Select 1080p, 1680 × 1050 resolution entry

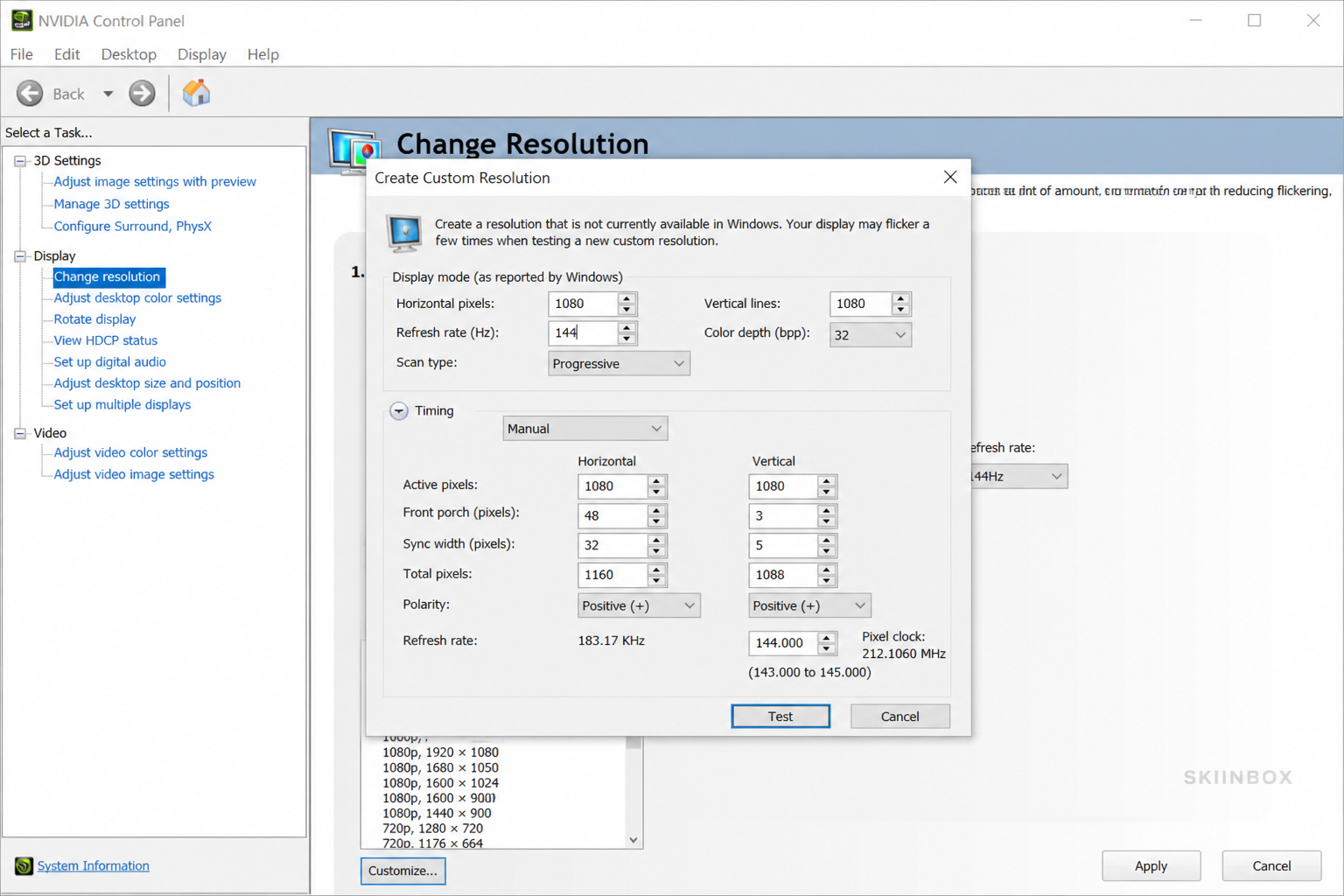point(440,767)
